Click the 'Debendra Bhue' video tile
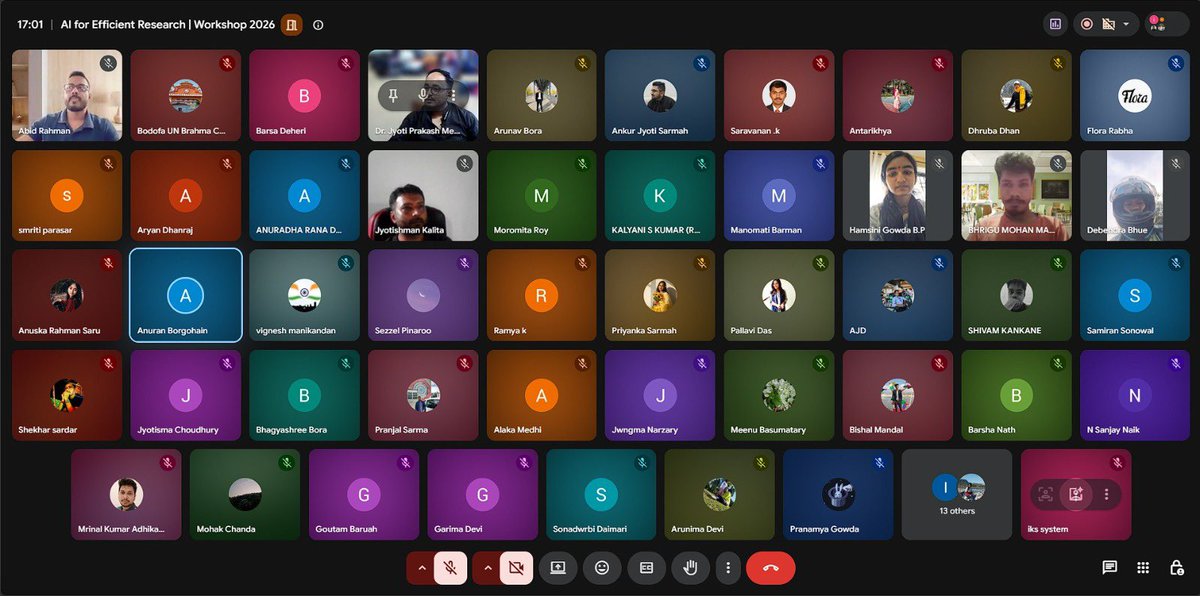 click(x=1134, y=196)
